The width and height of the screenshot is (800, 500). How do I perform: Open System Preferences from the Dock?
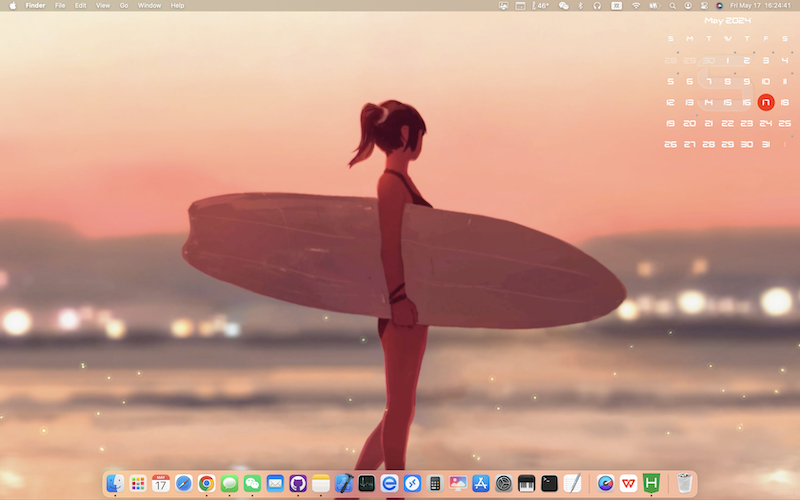504,483
